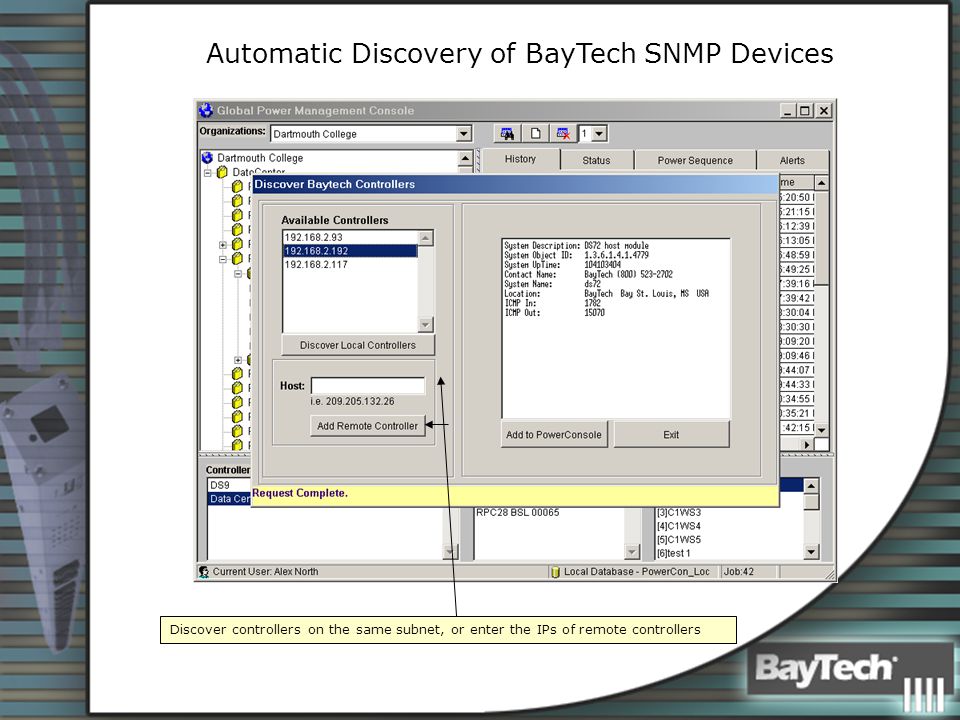Click Add Remote Controller button

(x=367, y=426)
